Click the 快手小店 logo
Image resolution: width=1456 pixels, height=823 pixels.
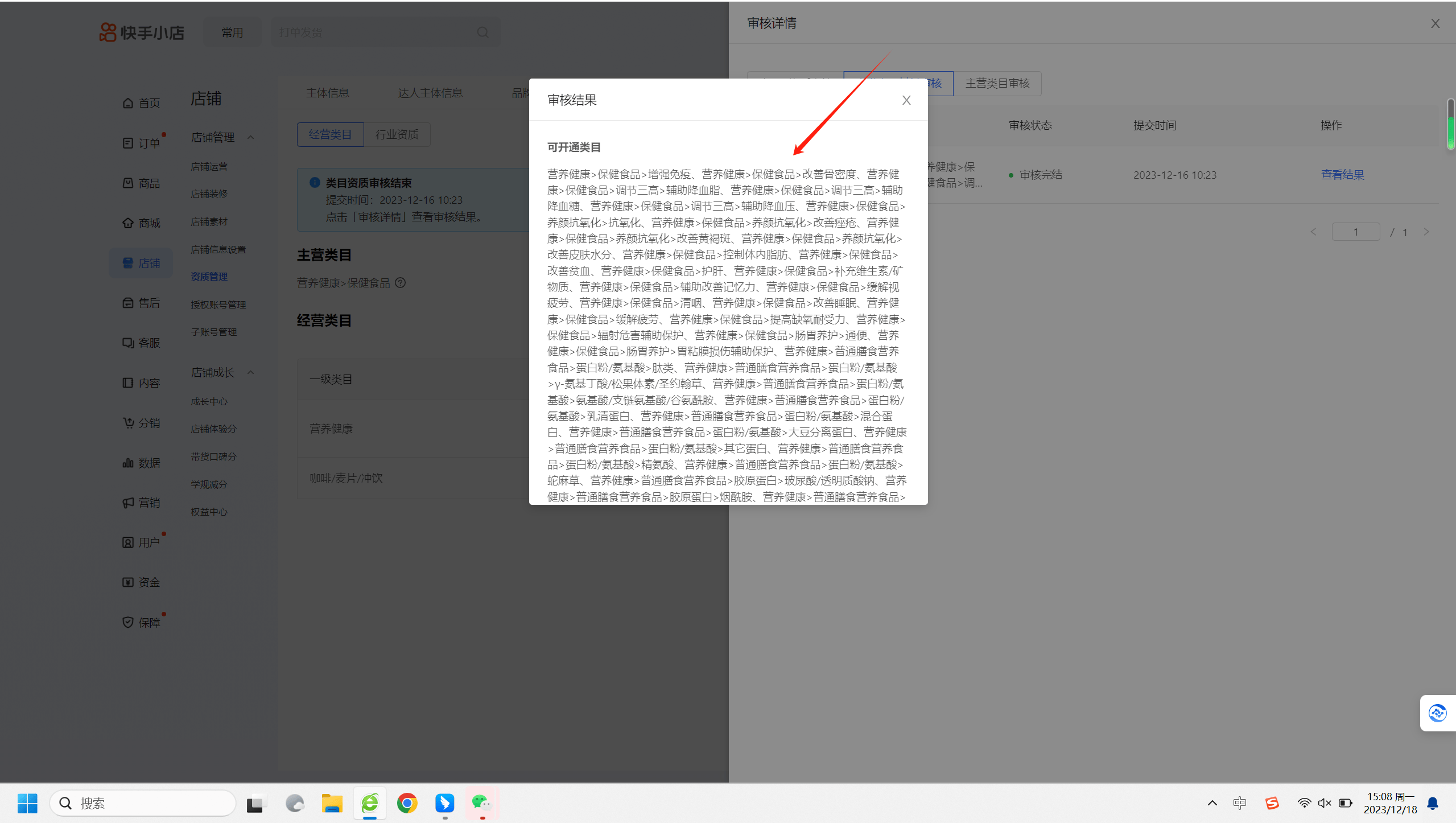point(142,32)
